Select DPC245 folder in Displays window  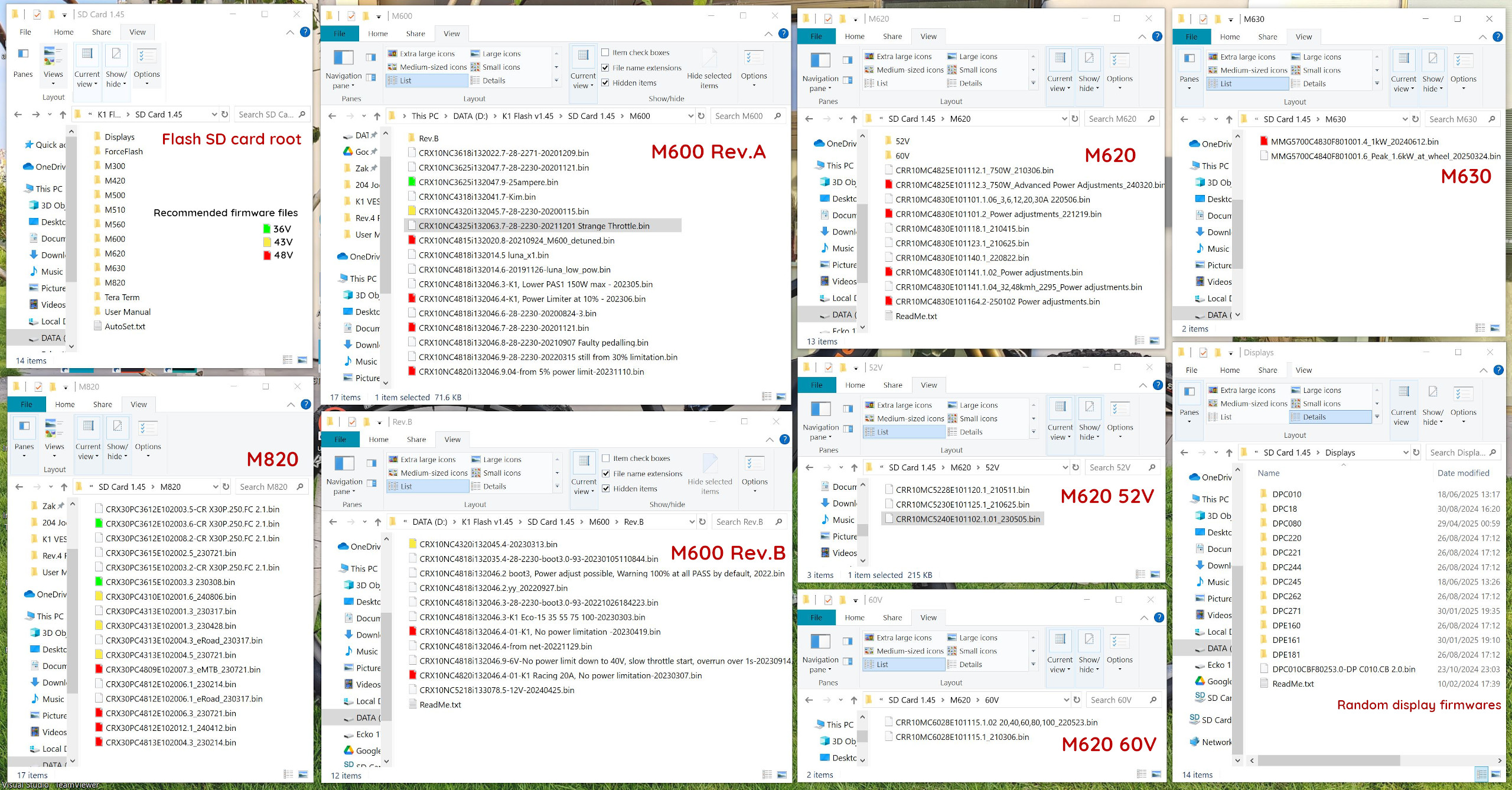click(x=1286, y=582)
